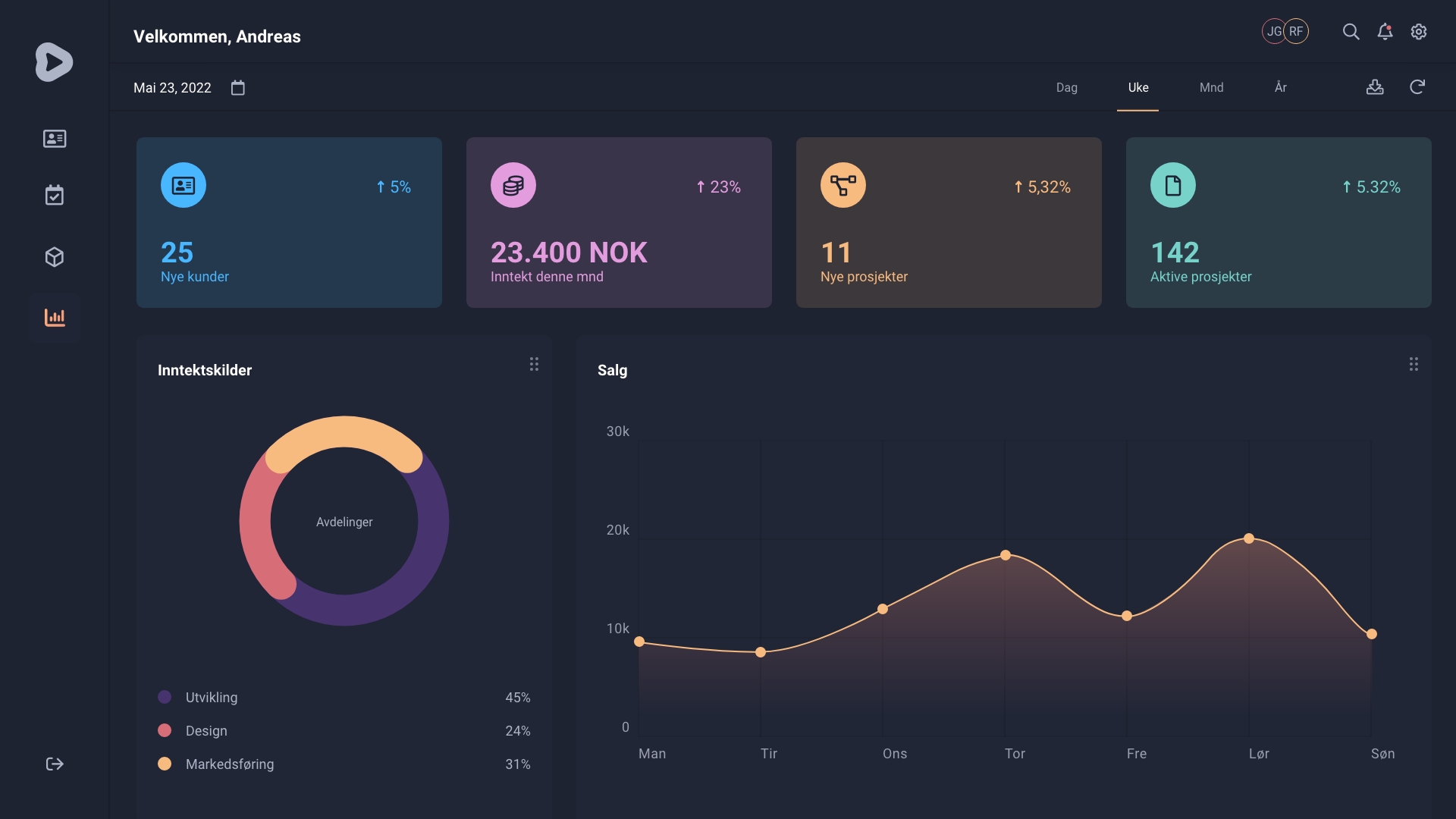Click the download report icon

[x=1375, y=87]
